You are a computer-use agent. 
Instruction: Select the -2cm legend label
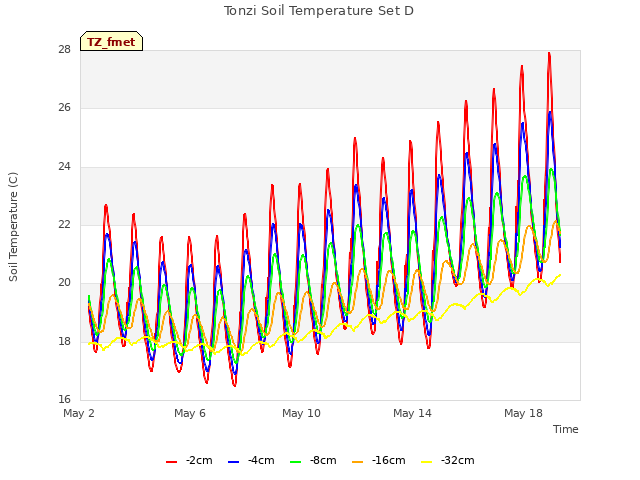pyautogui.click(x=199, y=460)
